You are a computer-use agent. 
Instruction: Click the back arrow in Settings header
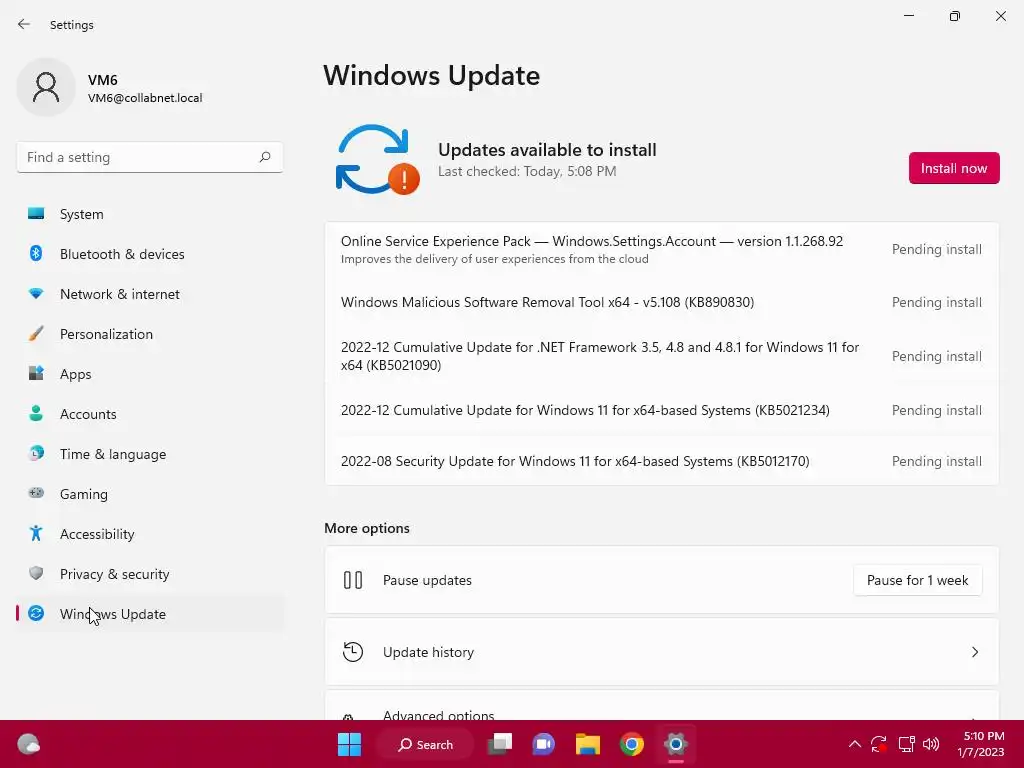[24, 24]
